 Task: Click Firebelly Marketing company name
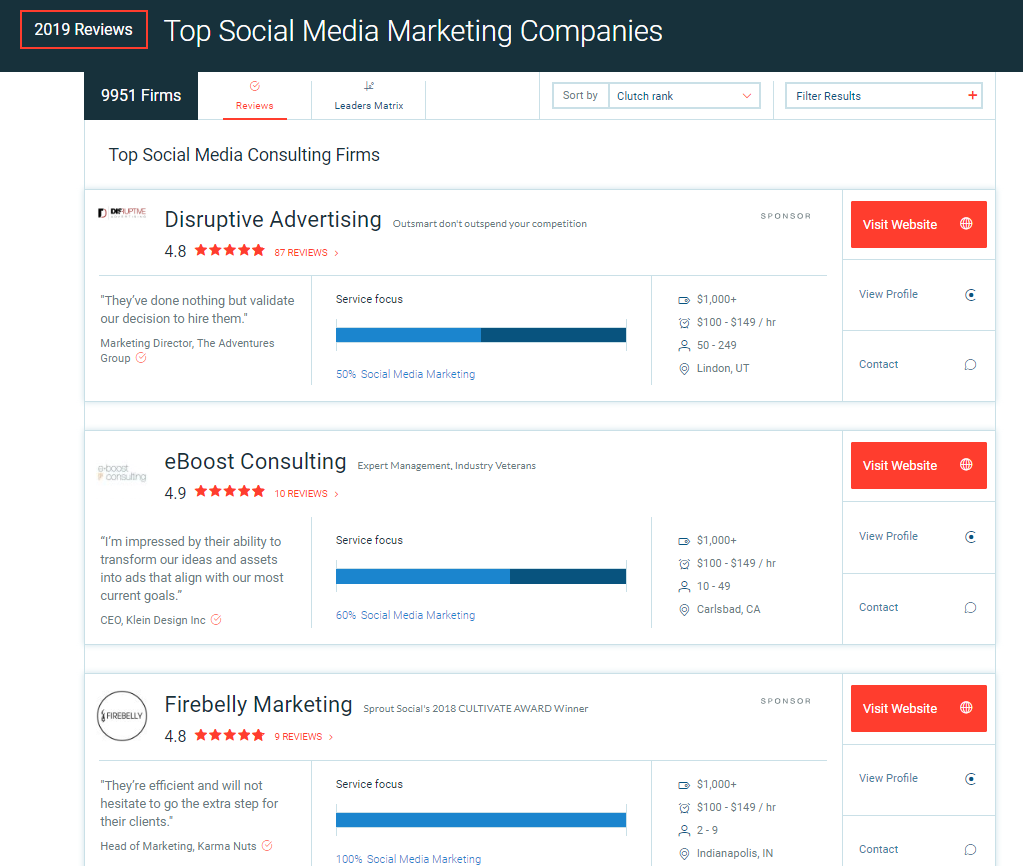click(x=258, y=704)
